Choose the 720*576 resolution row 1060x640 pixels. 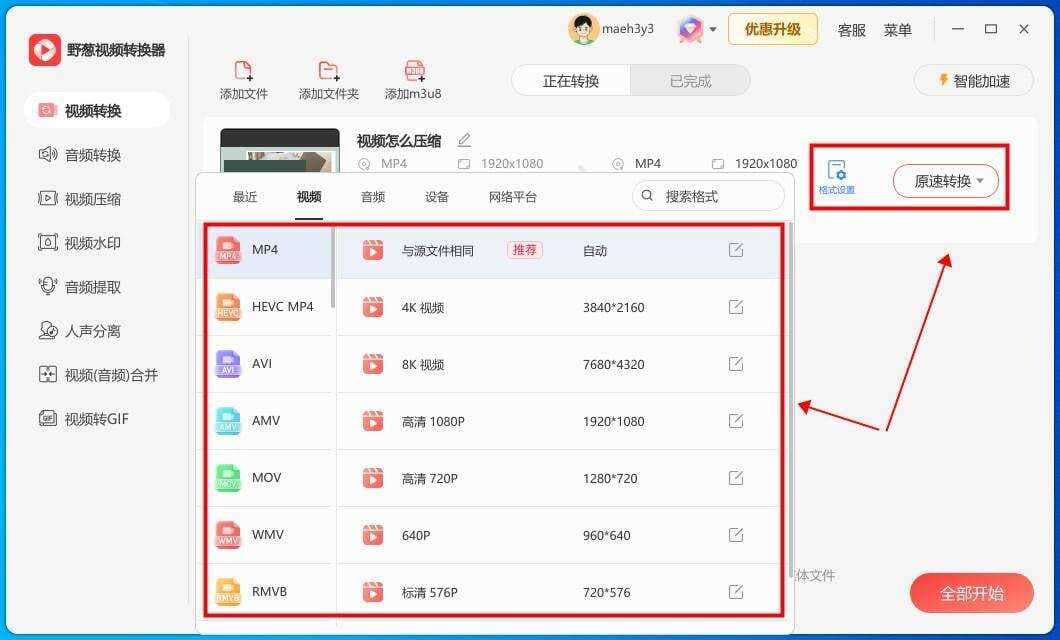tap(559, 592)
